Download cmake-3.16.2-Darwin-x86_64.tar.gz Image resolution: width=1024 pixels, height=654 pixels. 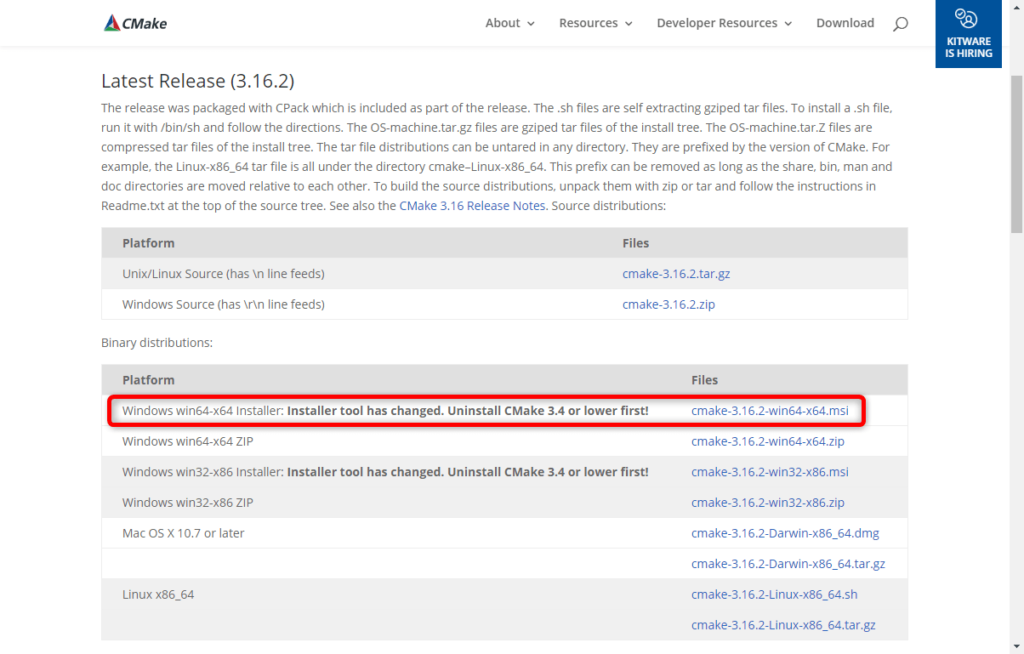788,564
